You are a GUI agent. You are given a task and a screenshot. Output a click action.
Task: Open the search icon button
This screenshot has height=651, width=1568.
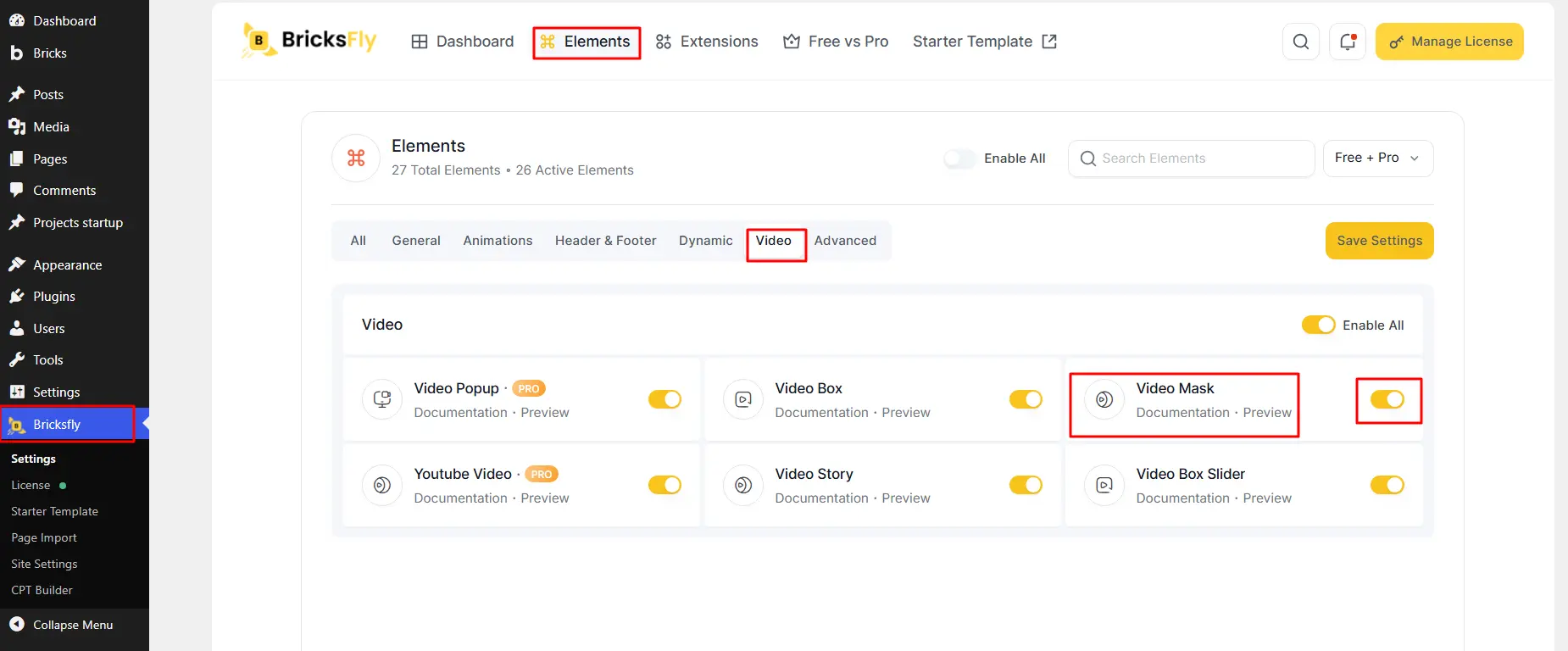(1301, 42)
